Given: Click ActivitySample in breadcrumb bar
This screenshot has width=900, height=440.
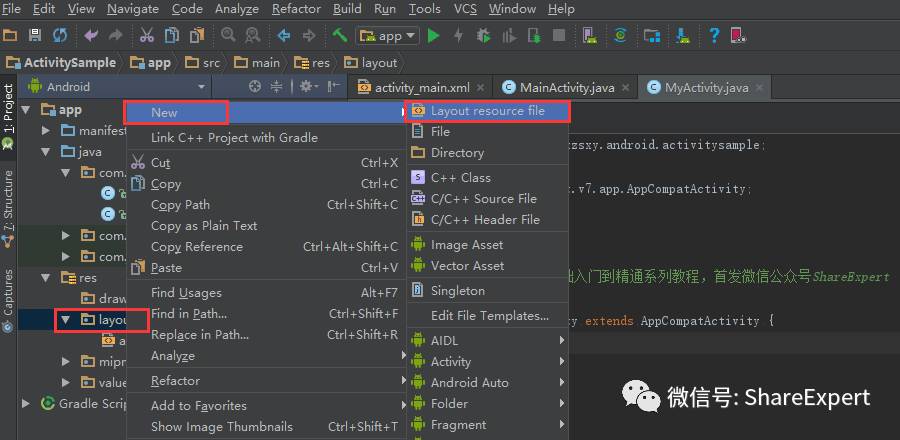Looking at the screenshot, I should (61, 63).
